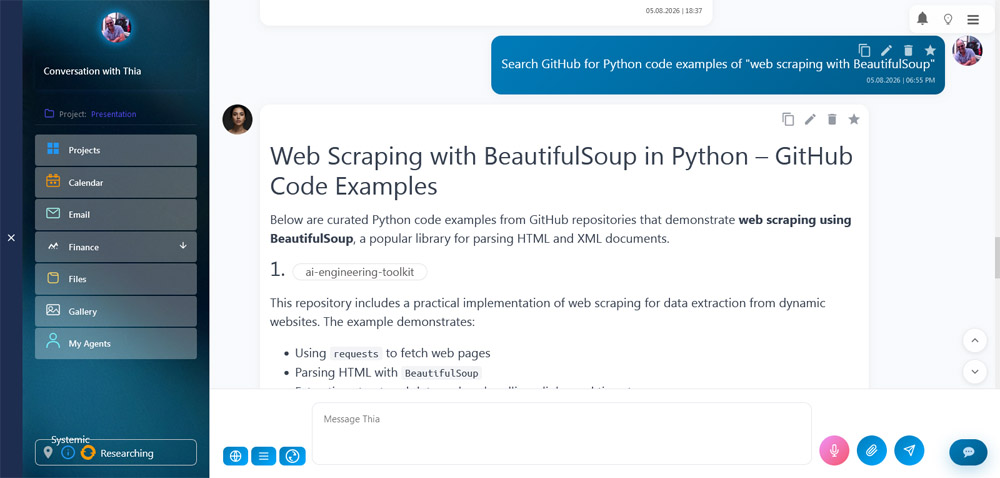Viewport: 1000px width, 478px height.
Task: Delete the user's GitHub search message
Action: click(x=908, y=50)
